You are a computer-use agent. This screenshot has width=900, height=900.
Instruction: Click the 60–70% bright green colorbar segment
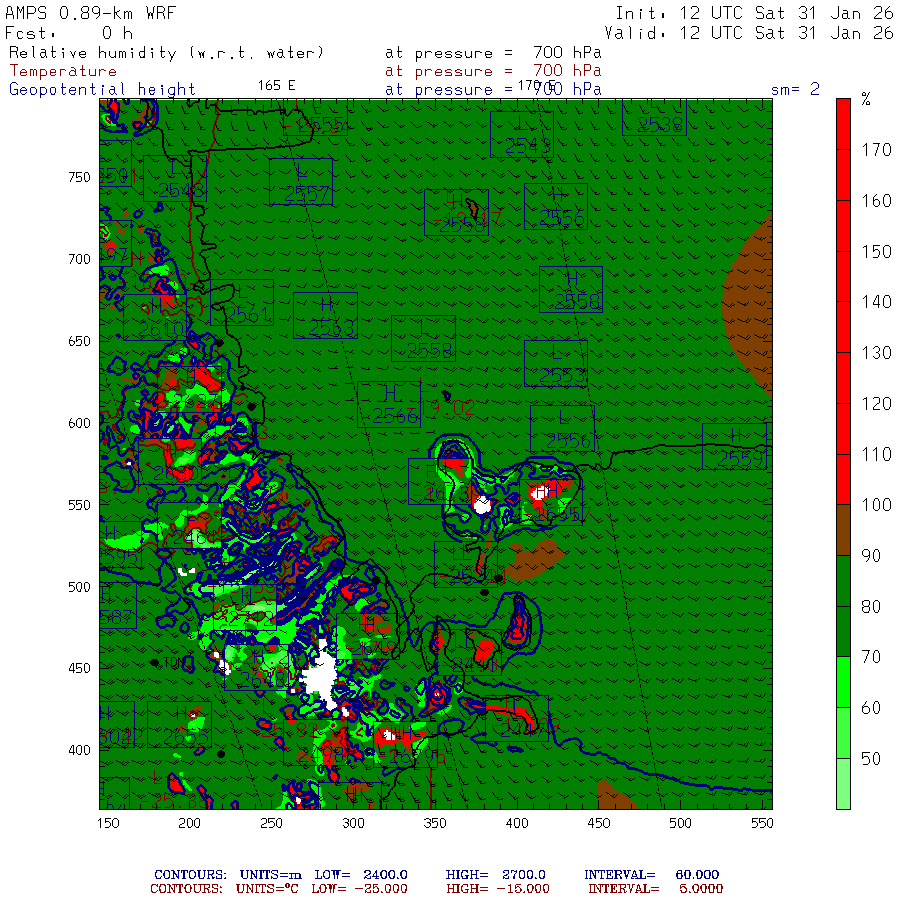[x=843, y=682]
